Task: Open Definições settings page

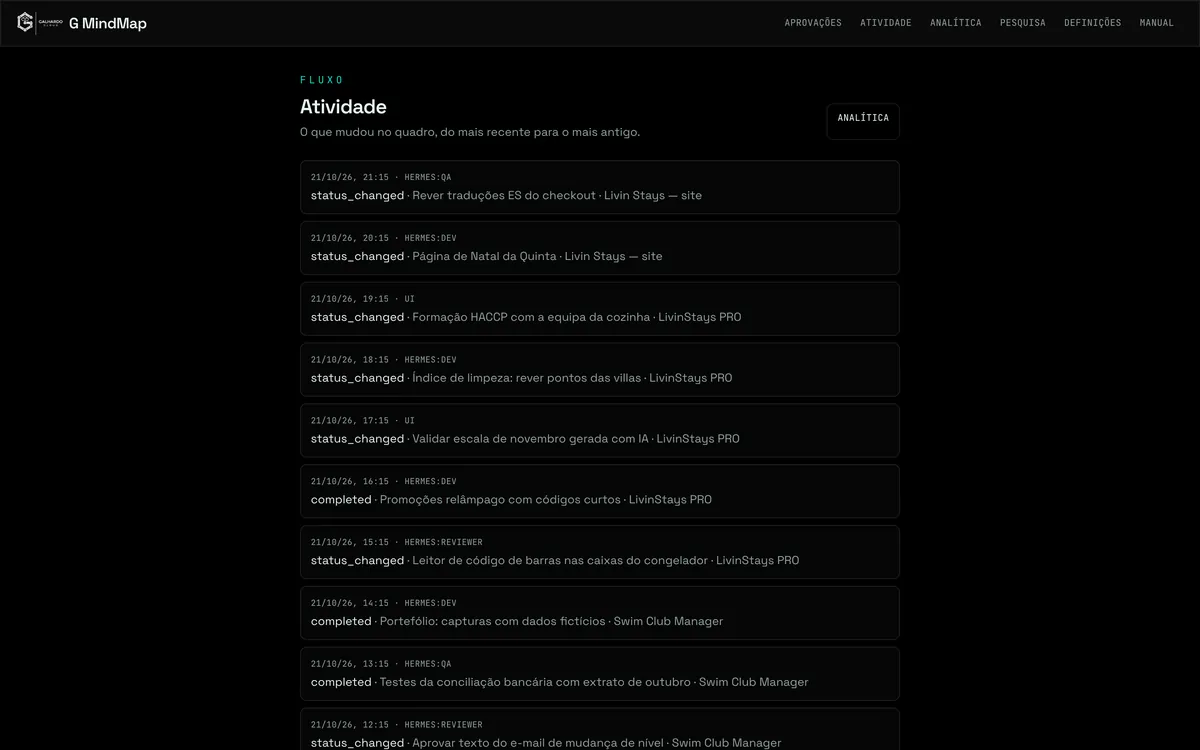Action: 1093,23
